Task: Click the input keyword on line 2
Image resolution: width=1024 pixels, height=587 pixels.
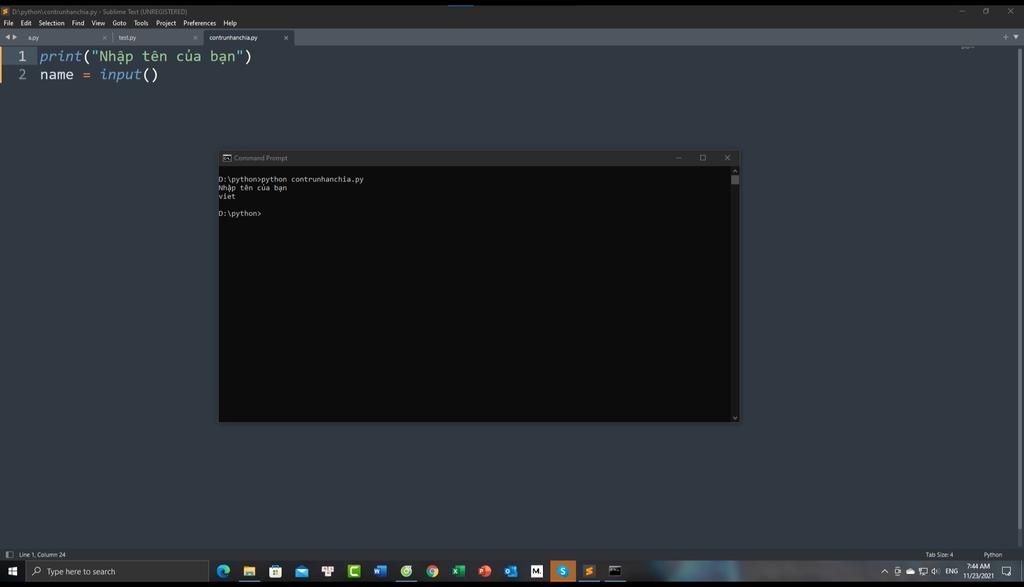Action: pos(120,74)
